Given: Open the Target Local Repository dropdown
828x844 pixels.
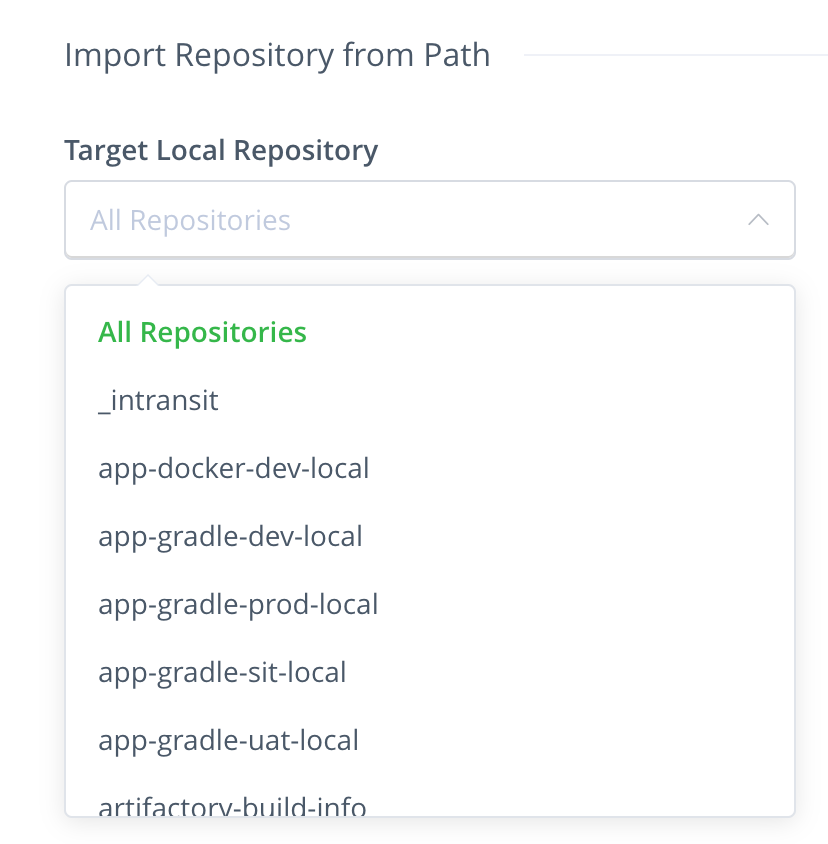Looking at the screenshot, I should [x=430, y=219].
